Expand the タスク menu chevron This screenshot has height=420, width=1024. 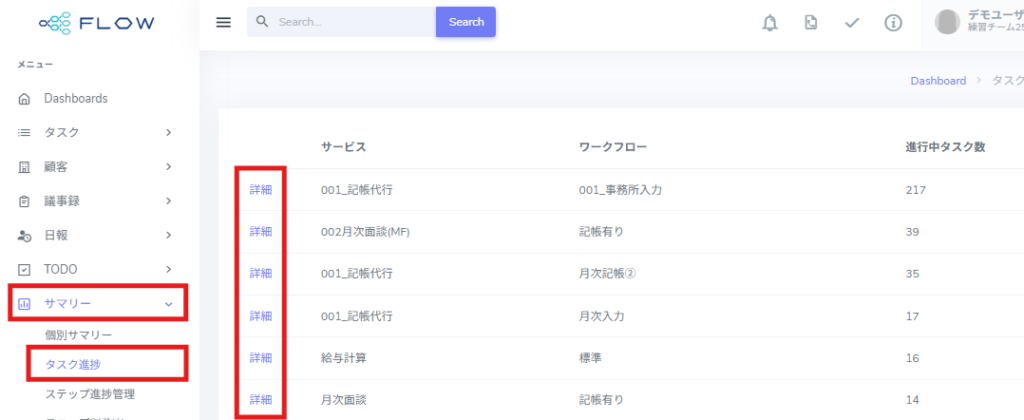click(168, 132)
